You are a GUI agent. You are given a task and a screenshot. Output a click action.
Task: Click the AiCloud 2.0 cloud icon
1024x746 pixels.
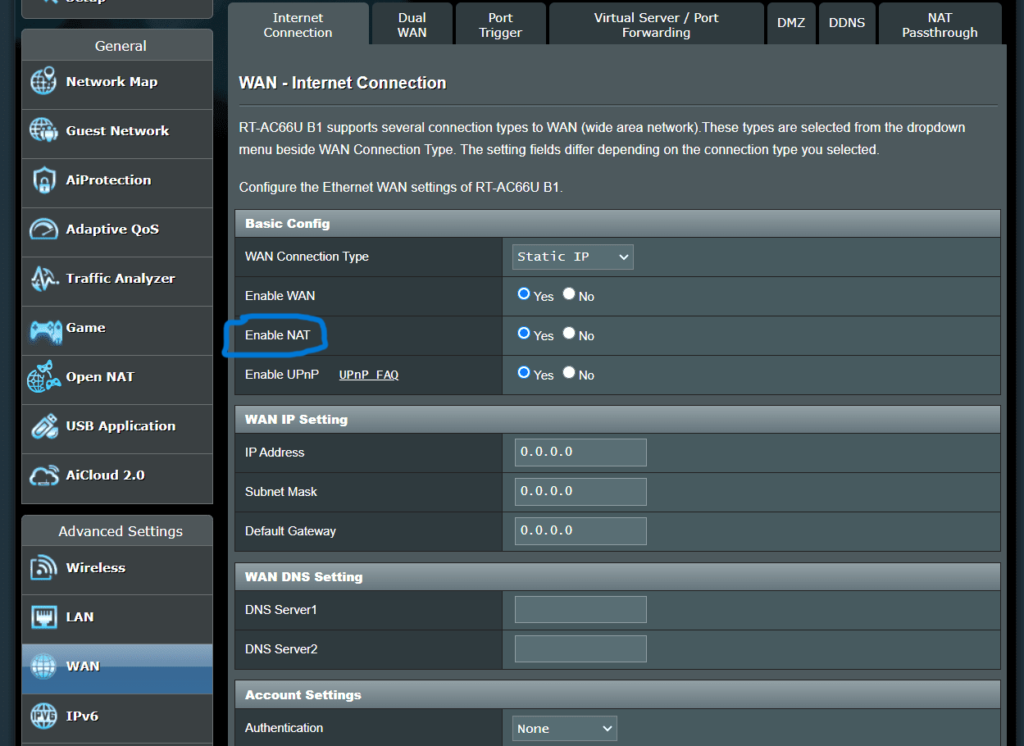click(x=44, y=475)
